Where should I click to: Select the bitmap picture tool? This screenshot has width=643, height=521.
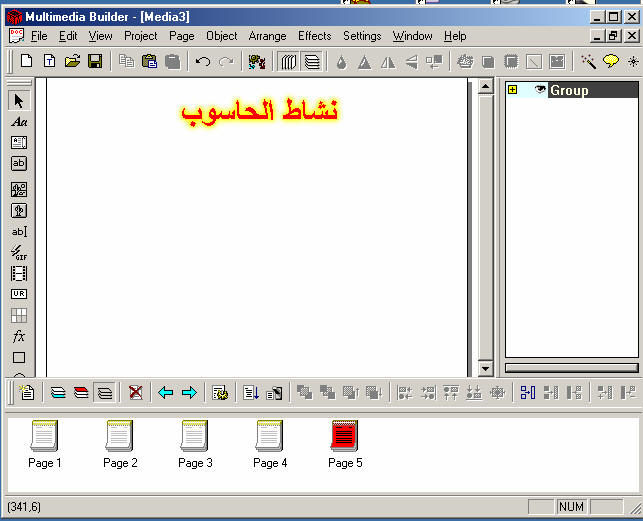[19, 190]
